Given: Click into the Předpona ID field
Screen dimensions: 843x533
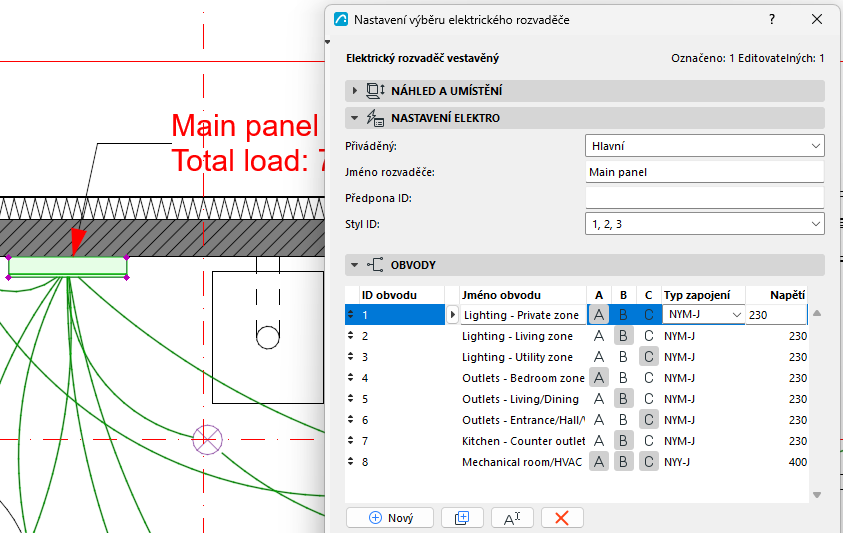Looking at the screenshot, I should (704, 198).
